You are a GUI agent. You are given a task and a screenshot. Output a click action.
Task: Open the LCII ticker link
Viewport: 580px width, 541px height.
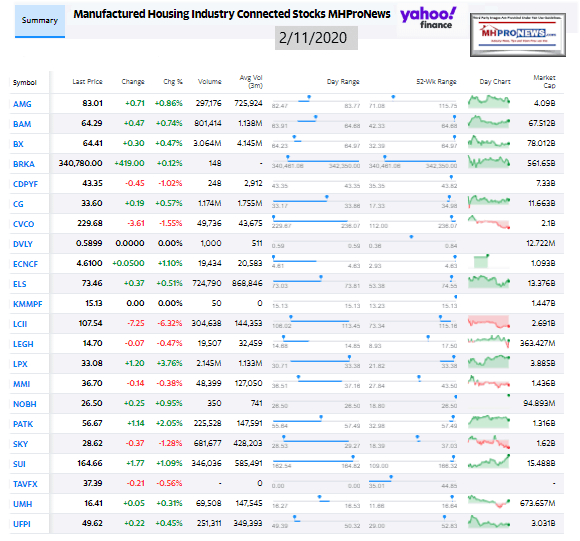pyautogui.click(x=20, y=324)
